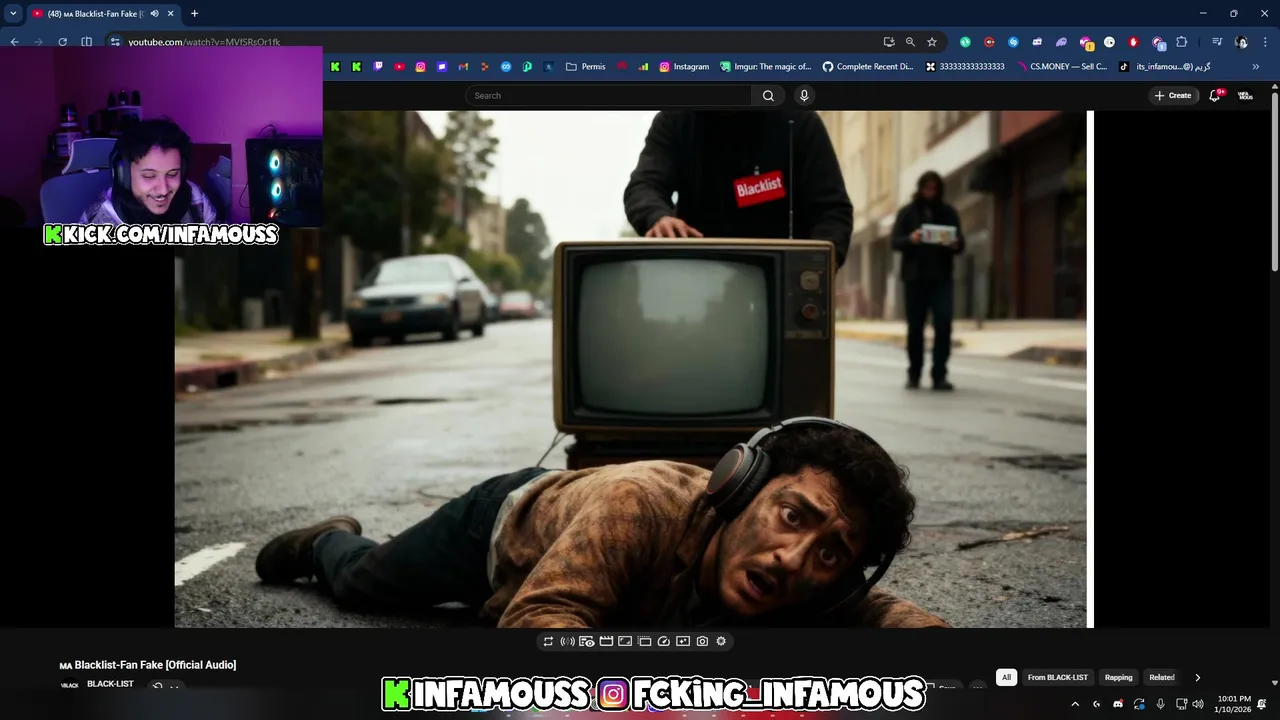The width and height of the screenshot is (1280, 720).
Task: Close the Blacklist-Fan Fake browser tab
Action: (171, 14)
